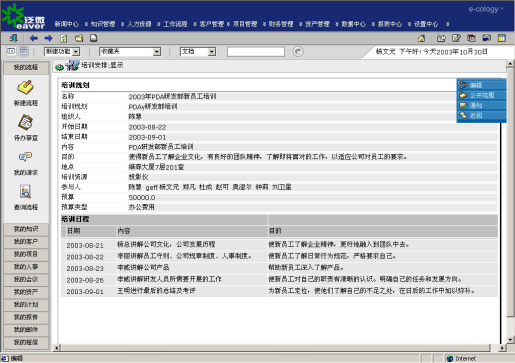
Task: Click the home icon in the toolbar
Action: [x=422, y=38]
